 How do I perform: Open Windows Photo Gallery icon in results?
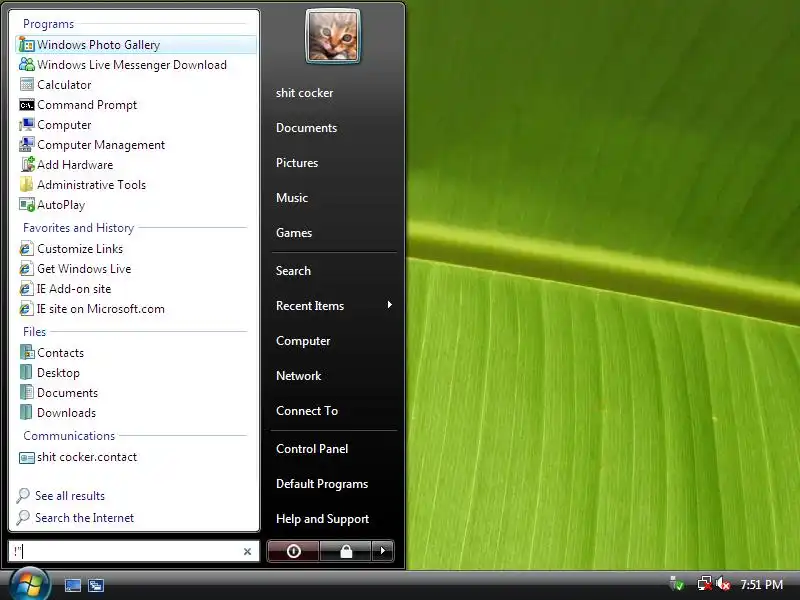(26, 45)
